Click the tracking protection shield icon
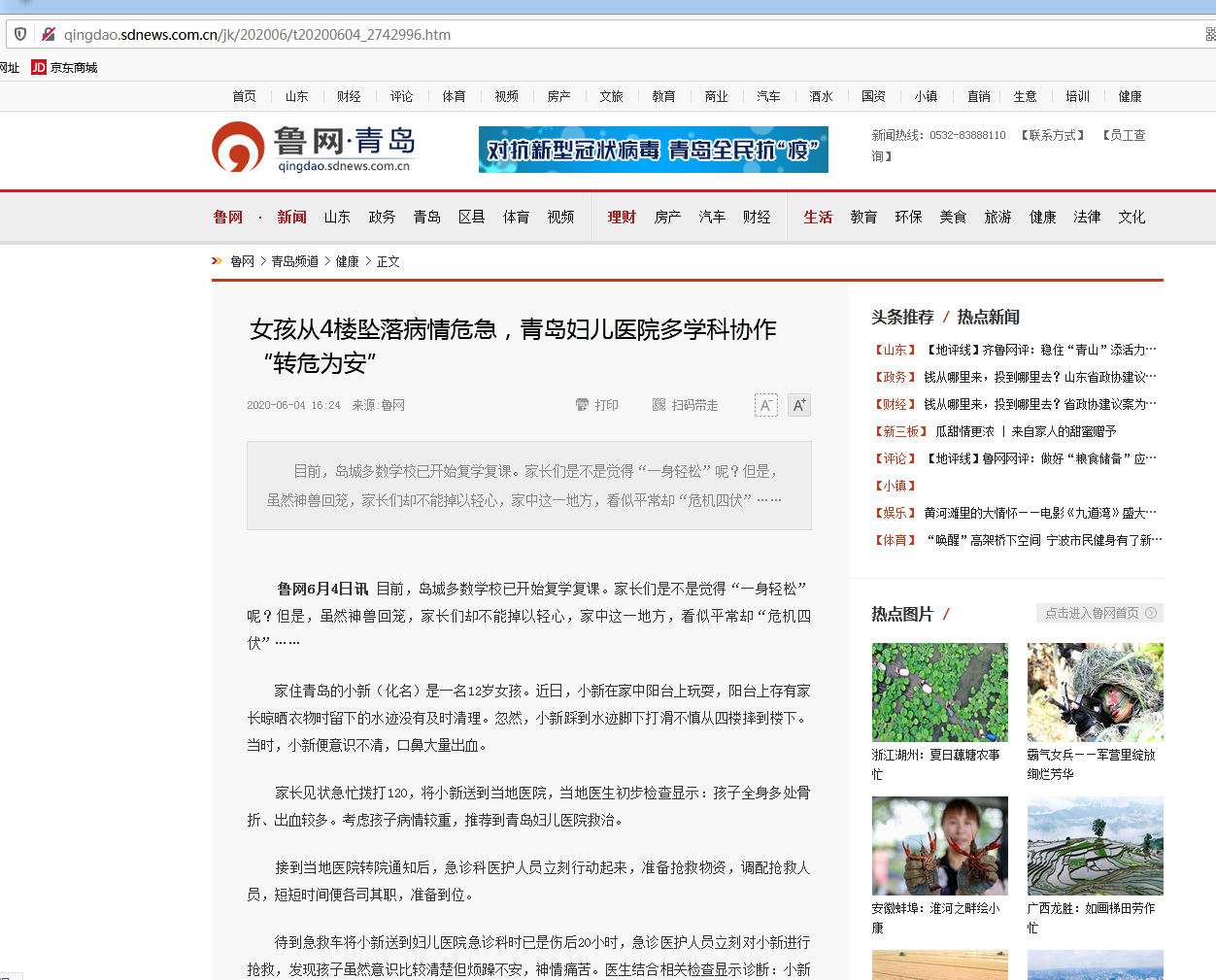This screenshot has width=1216, height=980. coord(20,34)
